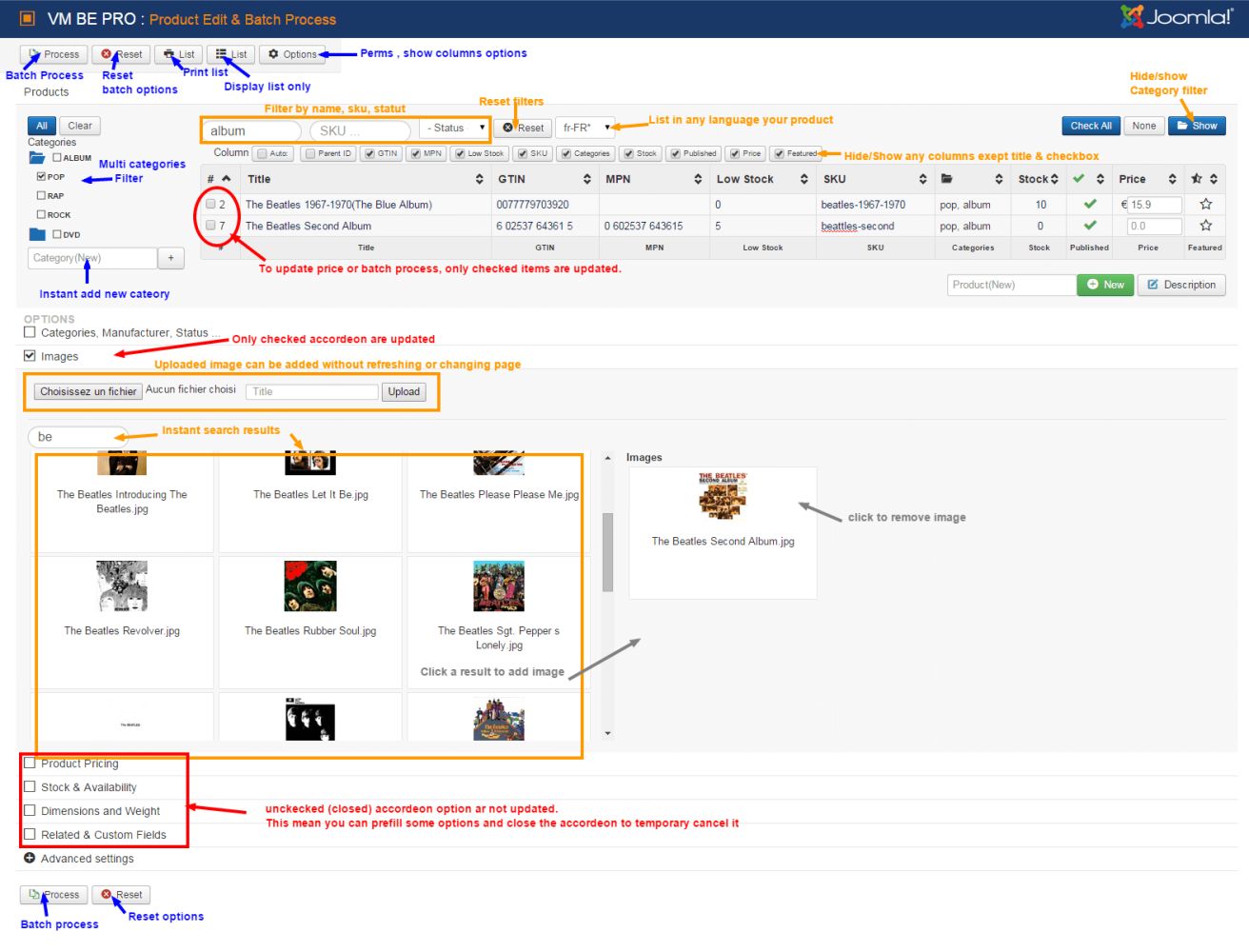Click the sort arrows on Price column
Viewport: 1249px width, 952px height.
click(x=1172, y=179)
